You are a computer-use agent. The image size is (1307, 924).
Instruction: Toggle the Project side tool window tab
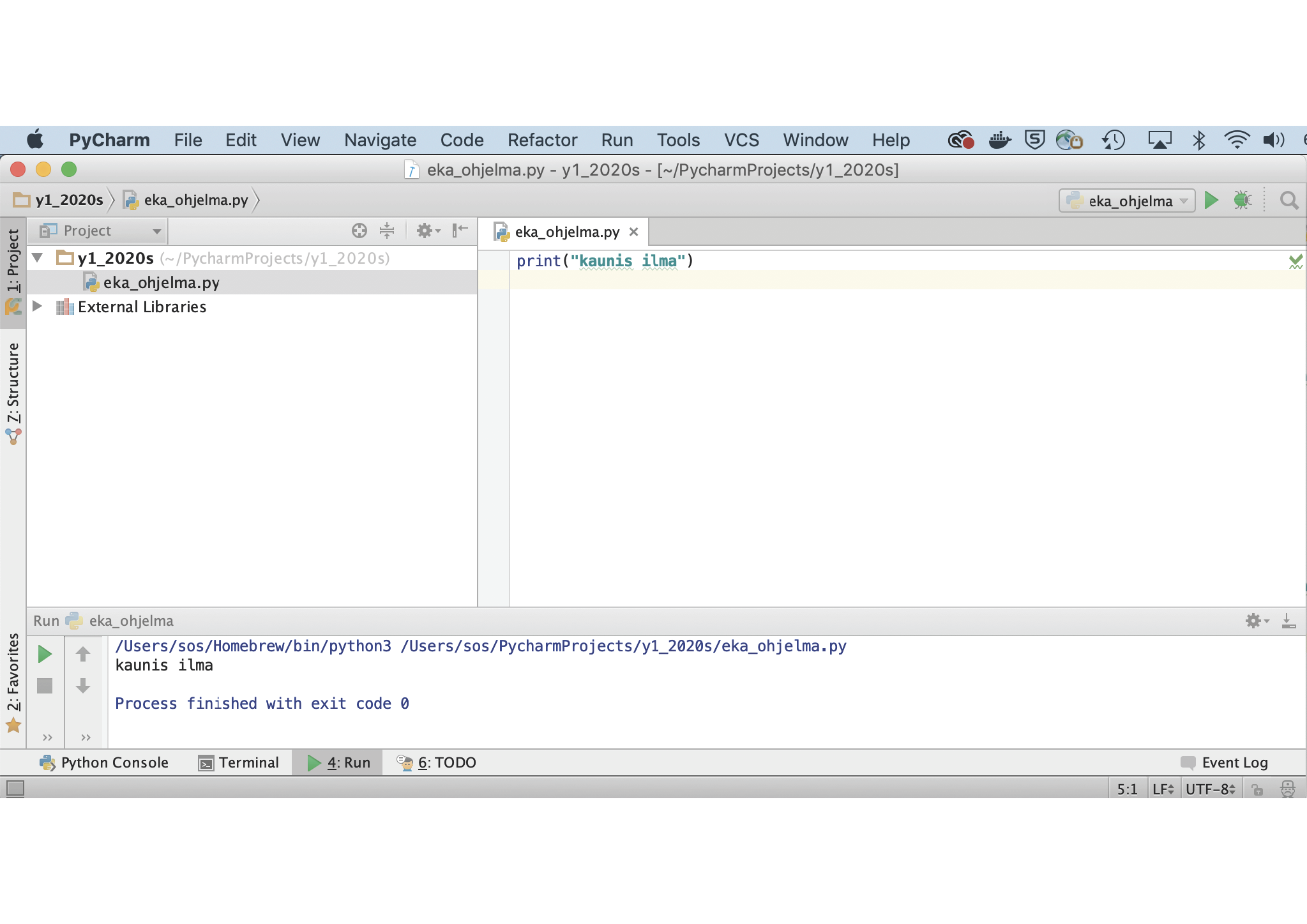point(13,268)
